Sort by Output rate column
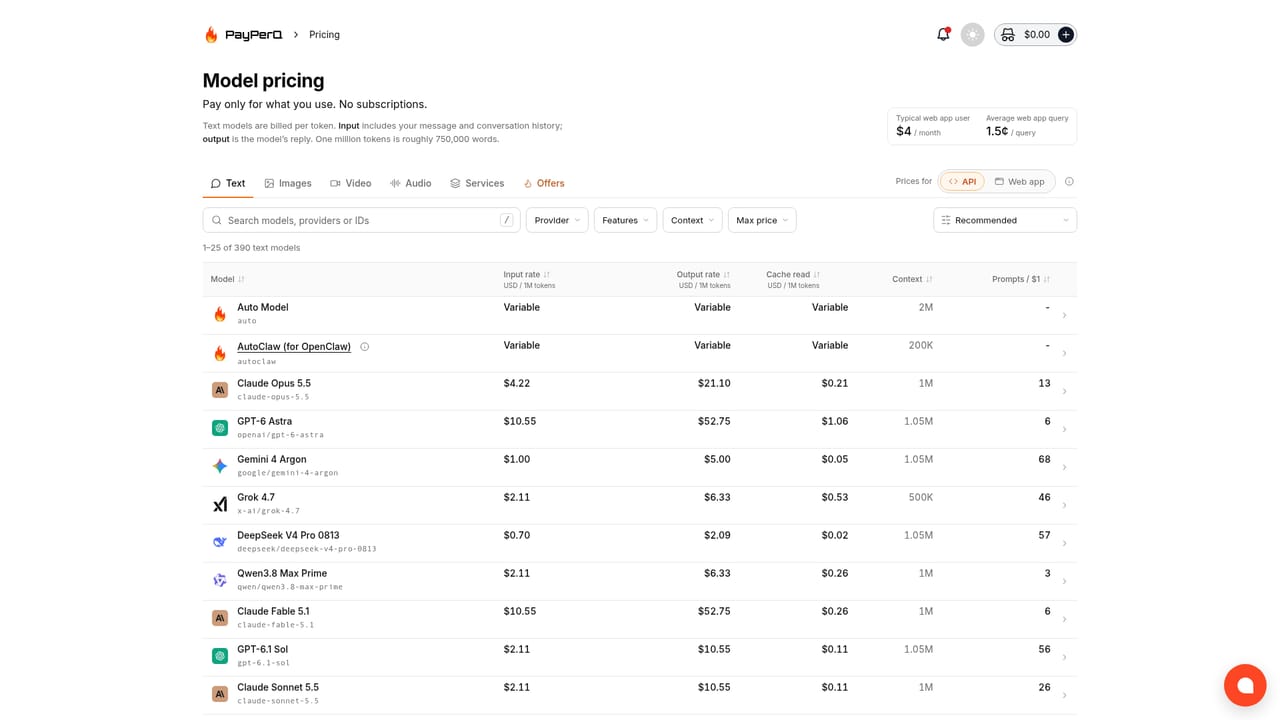Image resolution: width=1280 pixels, height=720 pixels. 703,274
